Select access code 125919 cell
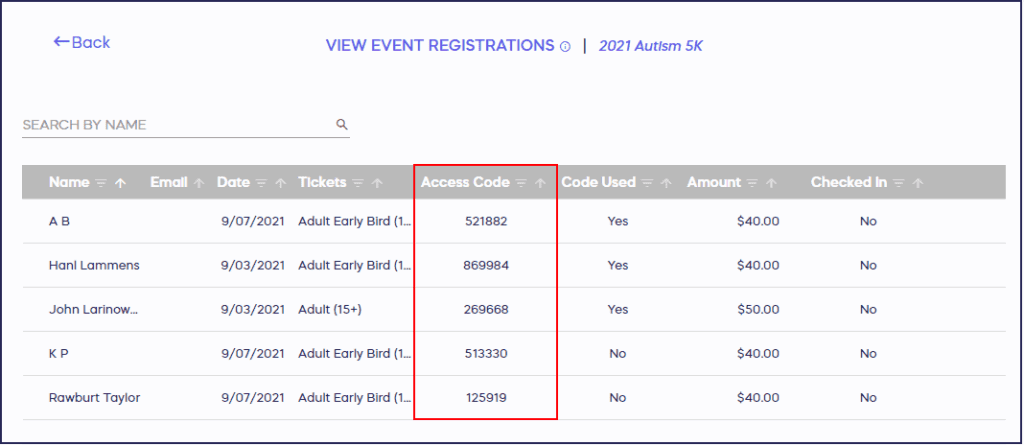This screenshot has height=445, width=1024. coord(486,397)
